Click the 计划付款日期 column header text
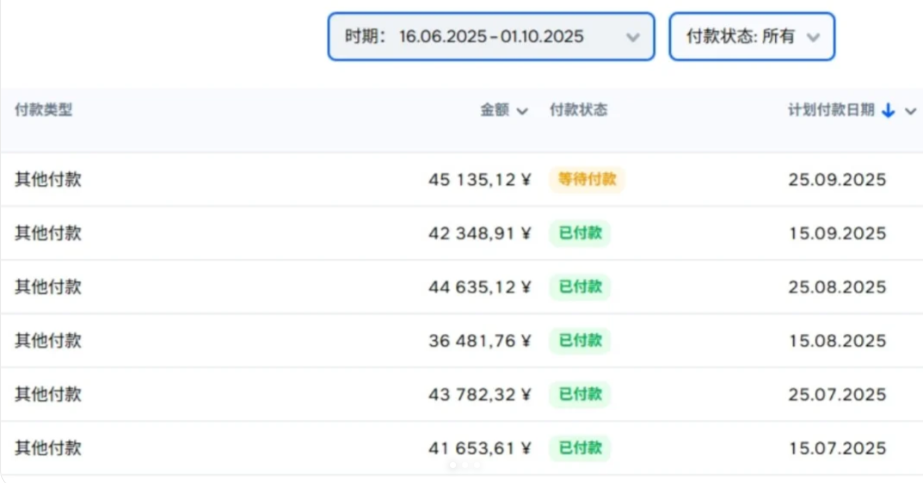This screenshot has width=923, height=483. [x=831, y=111]
